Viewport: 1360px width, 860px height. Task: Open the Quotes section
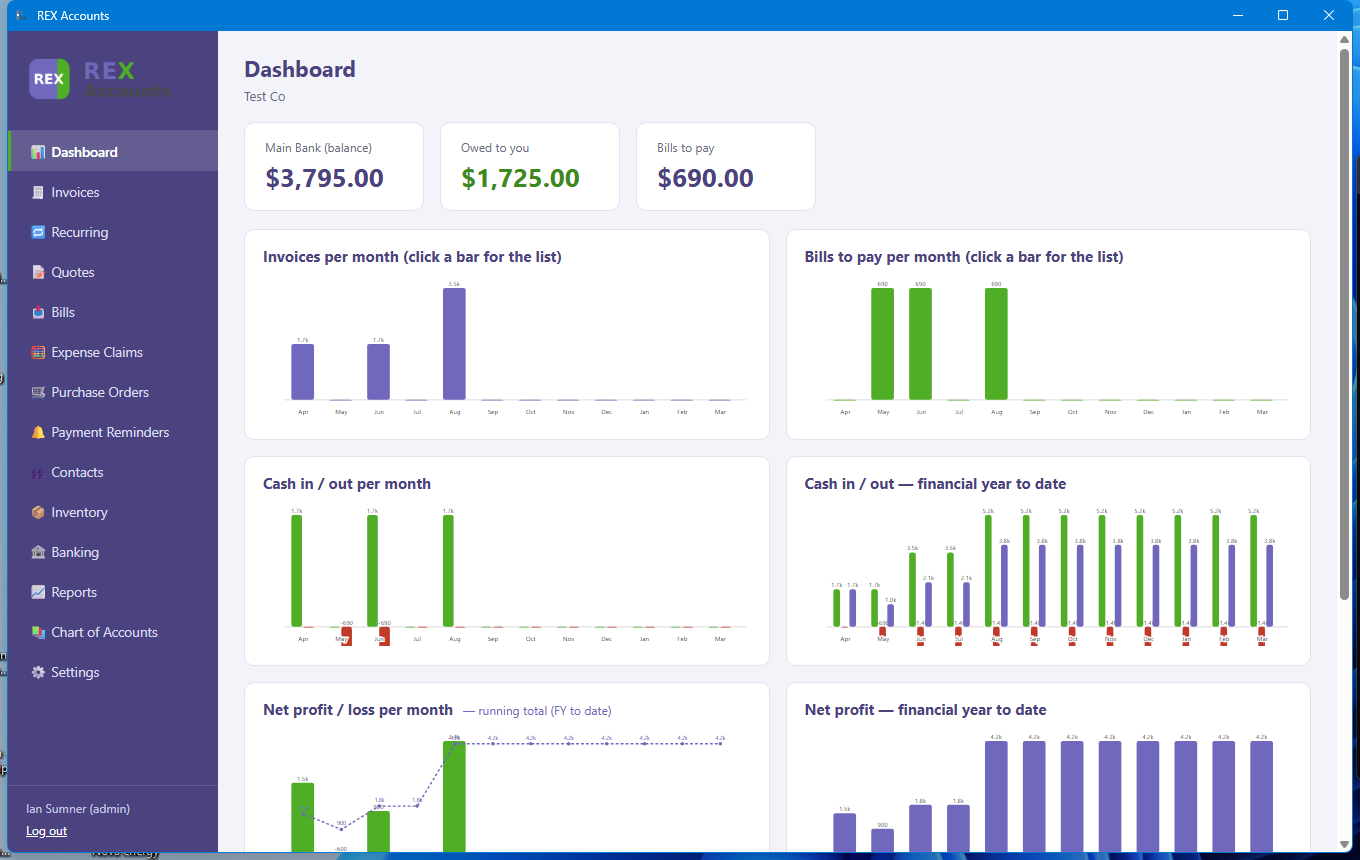(x=113, y=272)
